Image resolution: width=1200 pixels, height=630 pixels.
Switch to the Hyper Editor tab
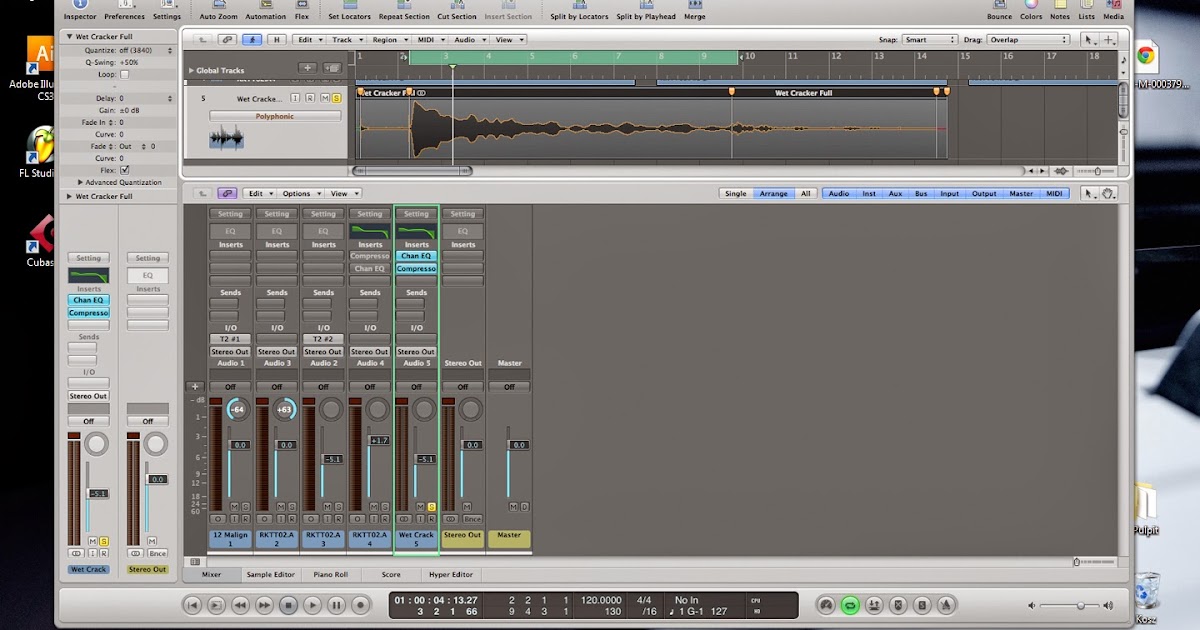pos(453,575)
